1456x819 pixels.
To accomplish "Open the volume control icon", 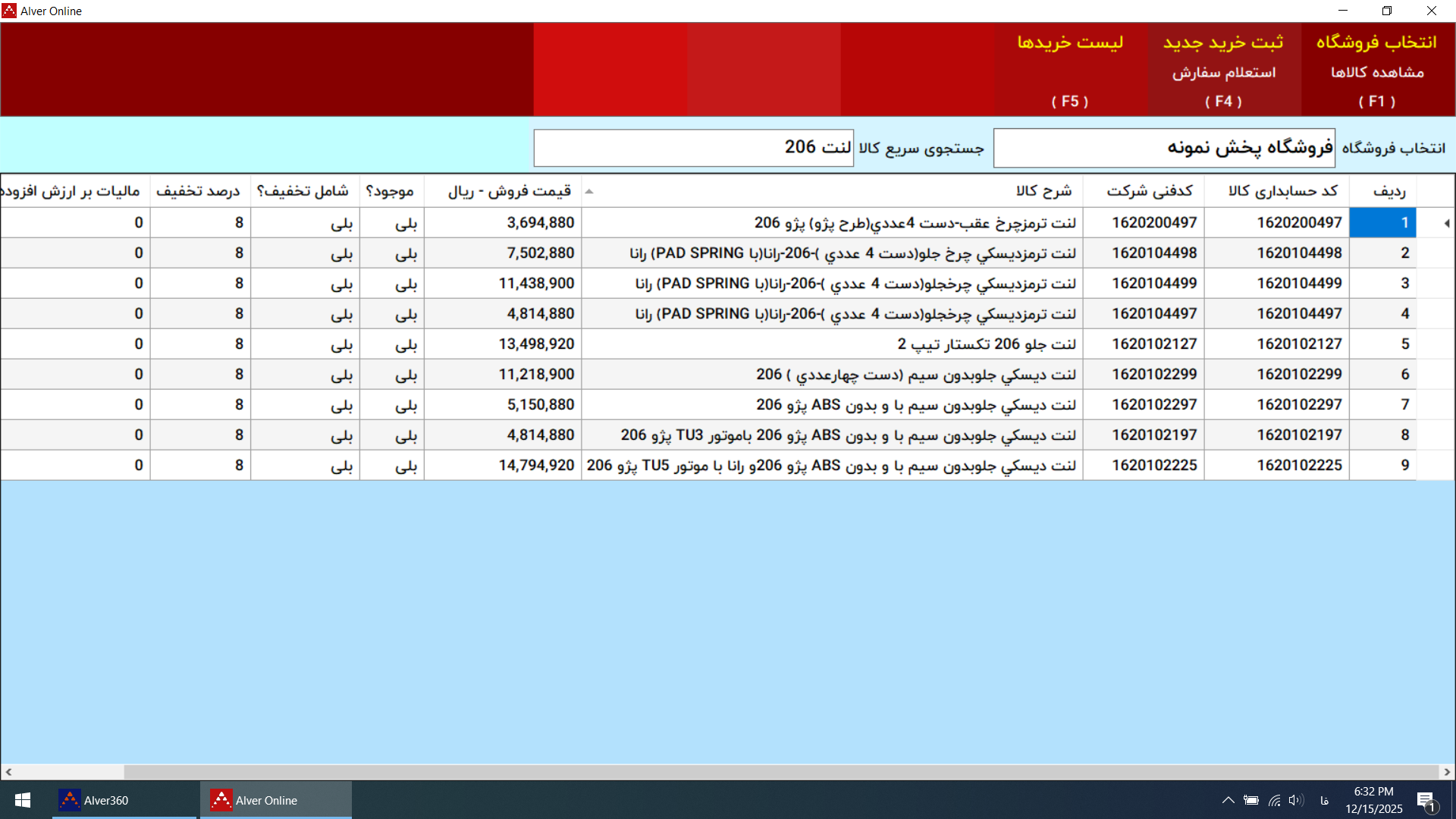I will [x=1295, y=800].
